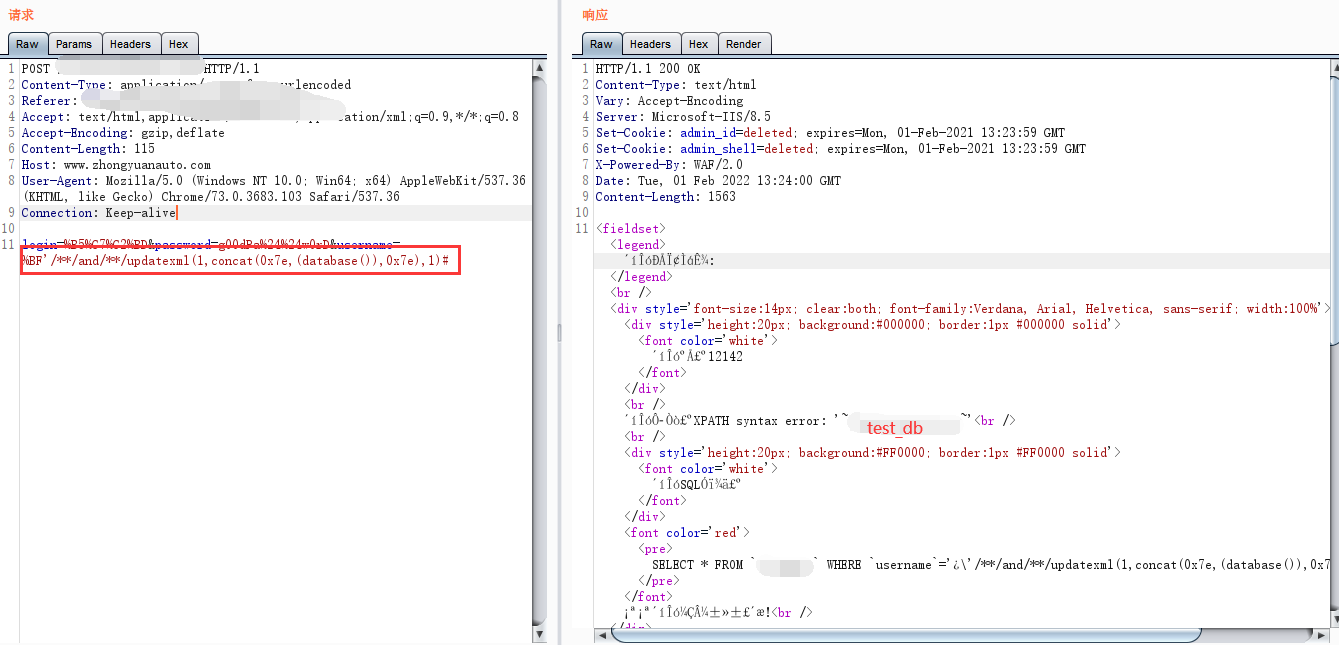The width and height of the screenshot is (1339, 645).
Task: Click the updatexml injection payload line
Action: 235,261
